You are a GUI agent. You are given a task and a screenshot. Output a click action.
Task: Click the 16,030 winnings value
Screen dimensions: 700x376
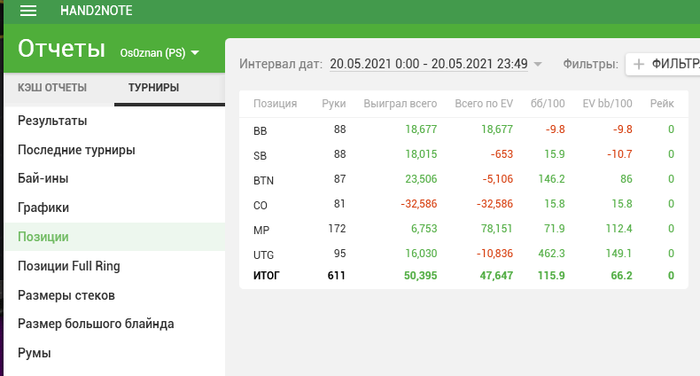(x=421, y=254)
